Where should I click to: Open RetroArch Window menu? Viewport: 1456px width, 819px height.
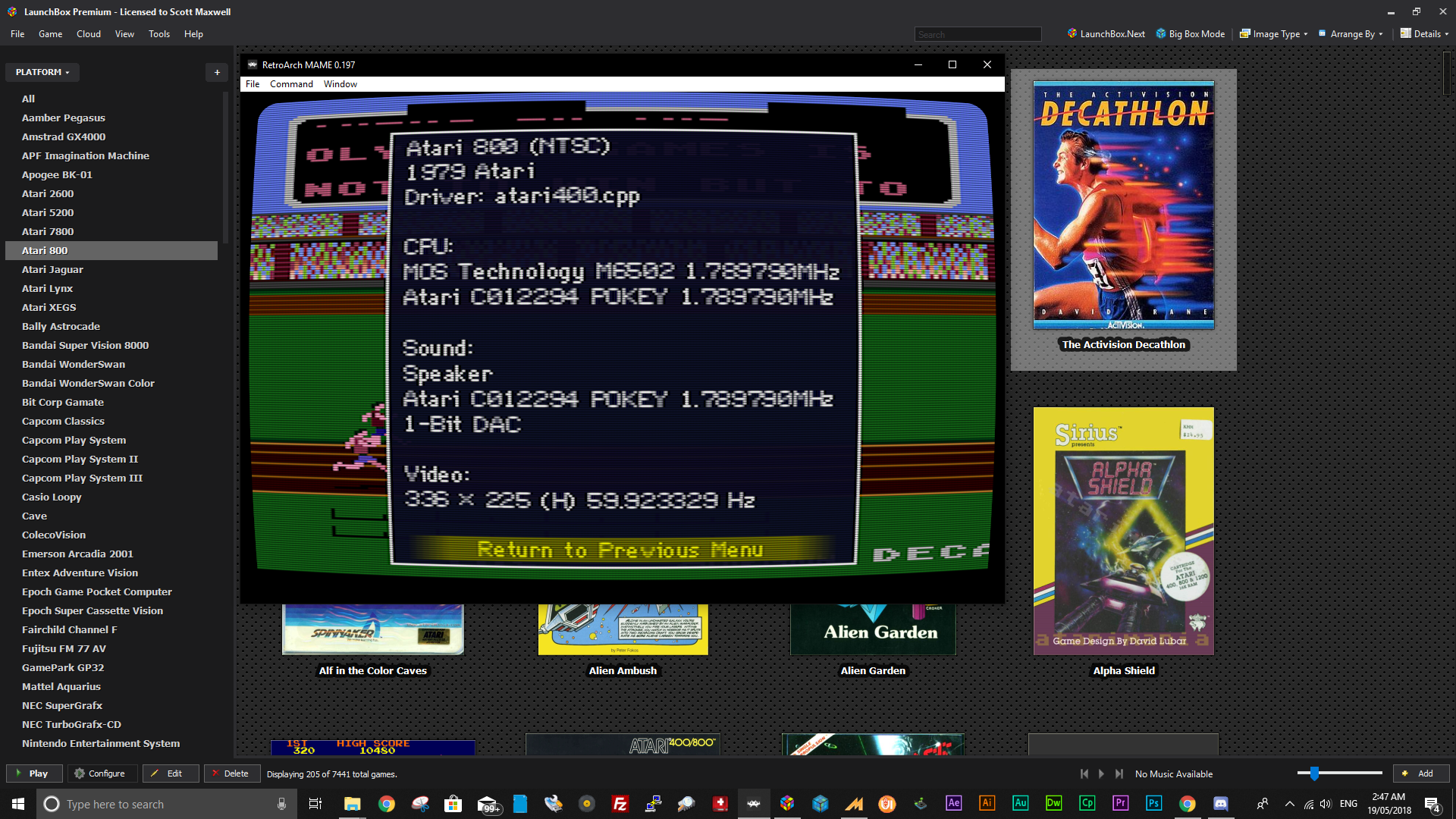click(x=340, y=84)
